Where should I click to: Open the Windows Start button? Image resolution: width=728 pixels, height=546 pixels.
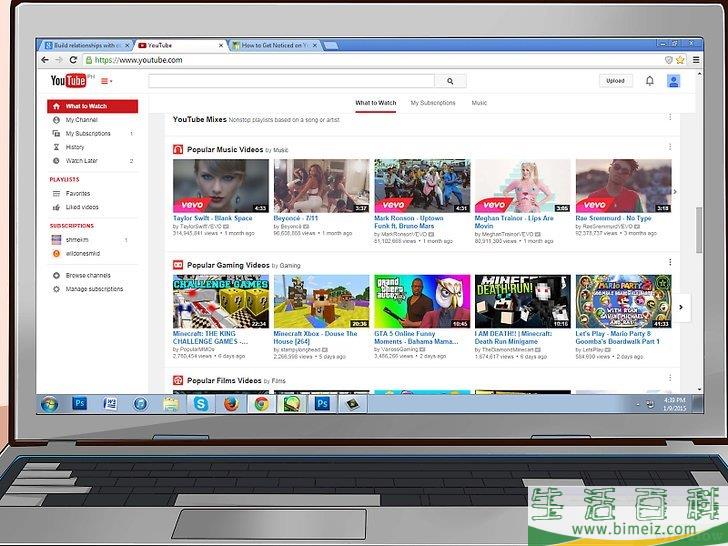tap(49, 404)
